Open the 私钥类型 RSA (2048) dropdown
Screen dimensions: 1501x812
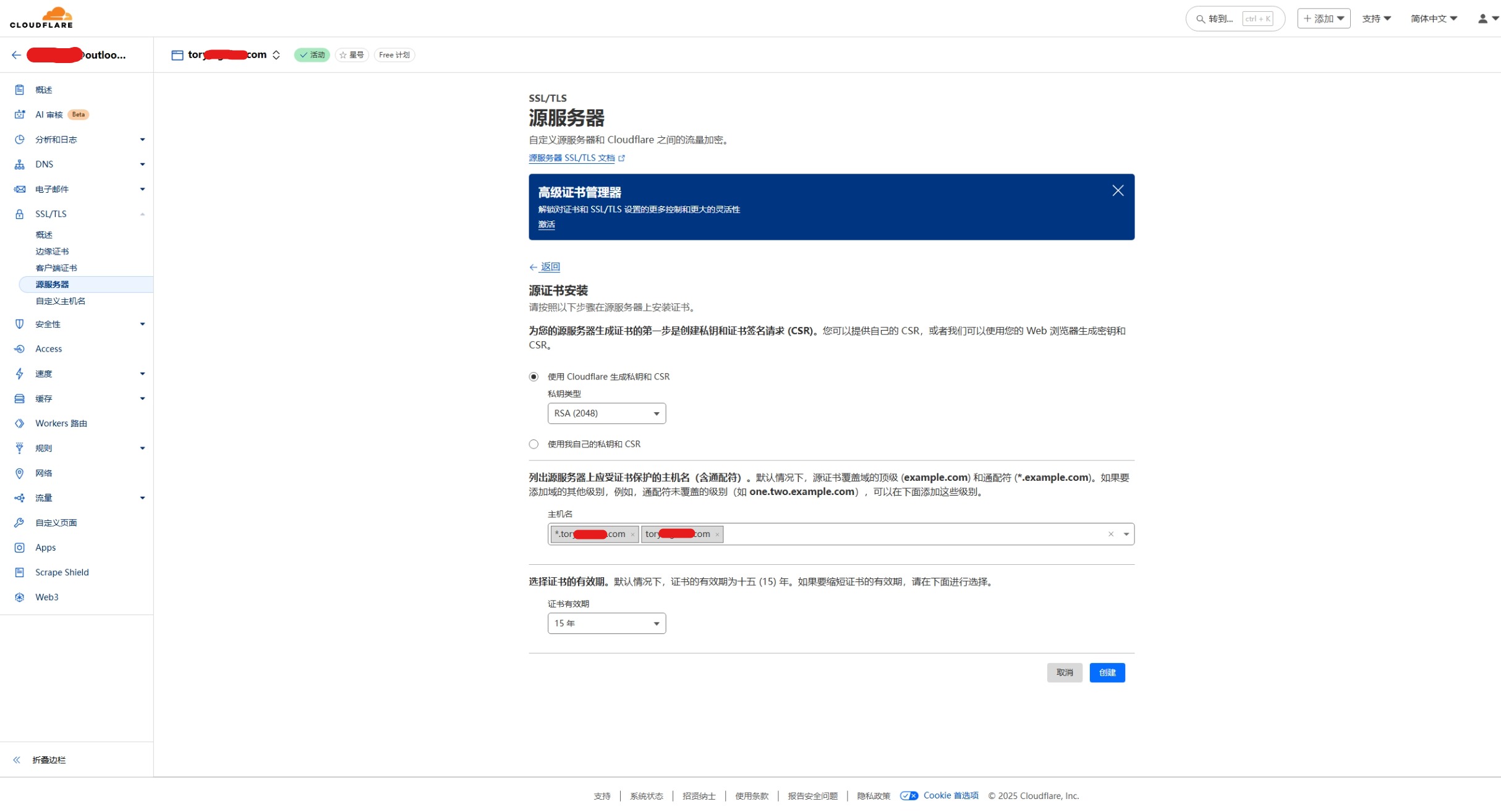[606, 413]
